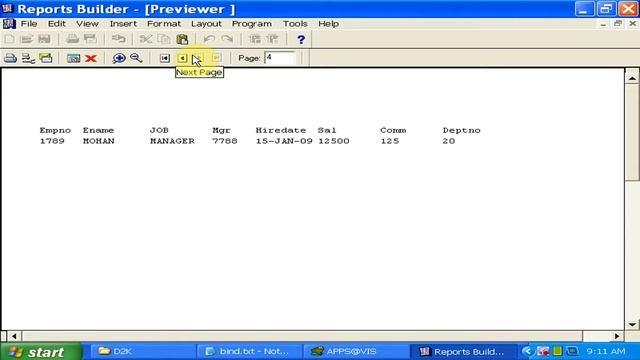Image resolution: width=640 pixels, height=360 pixels.
Task: Click the Mail icon in the top toolbar
Action: (90, 39)
